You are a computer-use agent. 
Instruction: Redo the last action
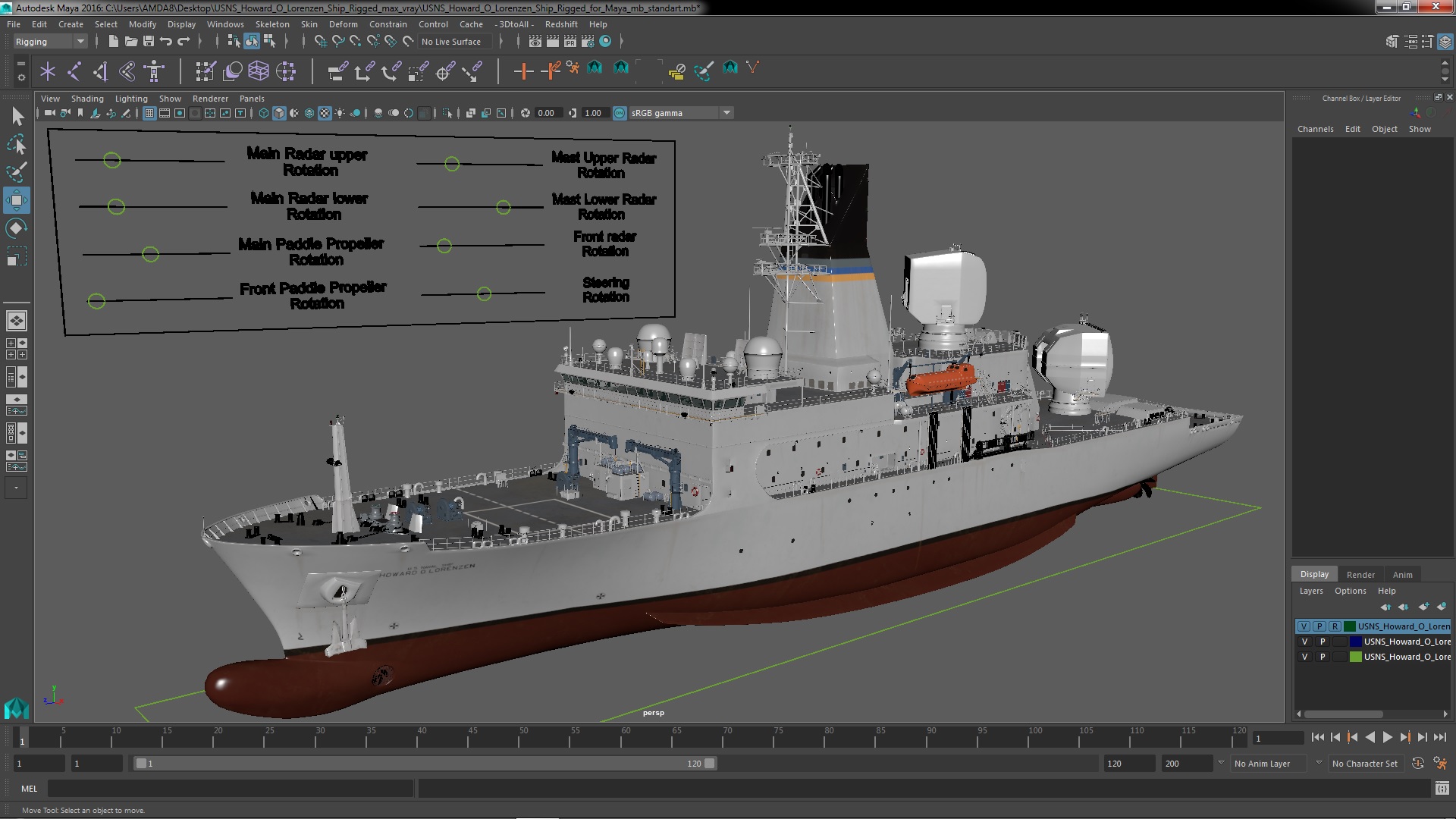click(183, 42)
